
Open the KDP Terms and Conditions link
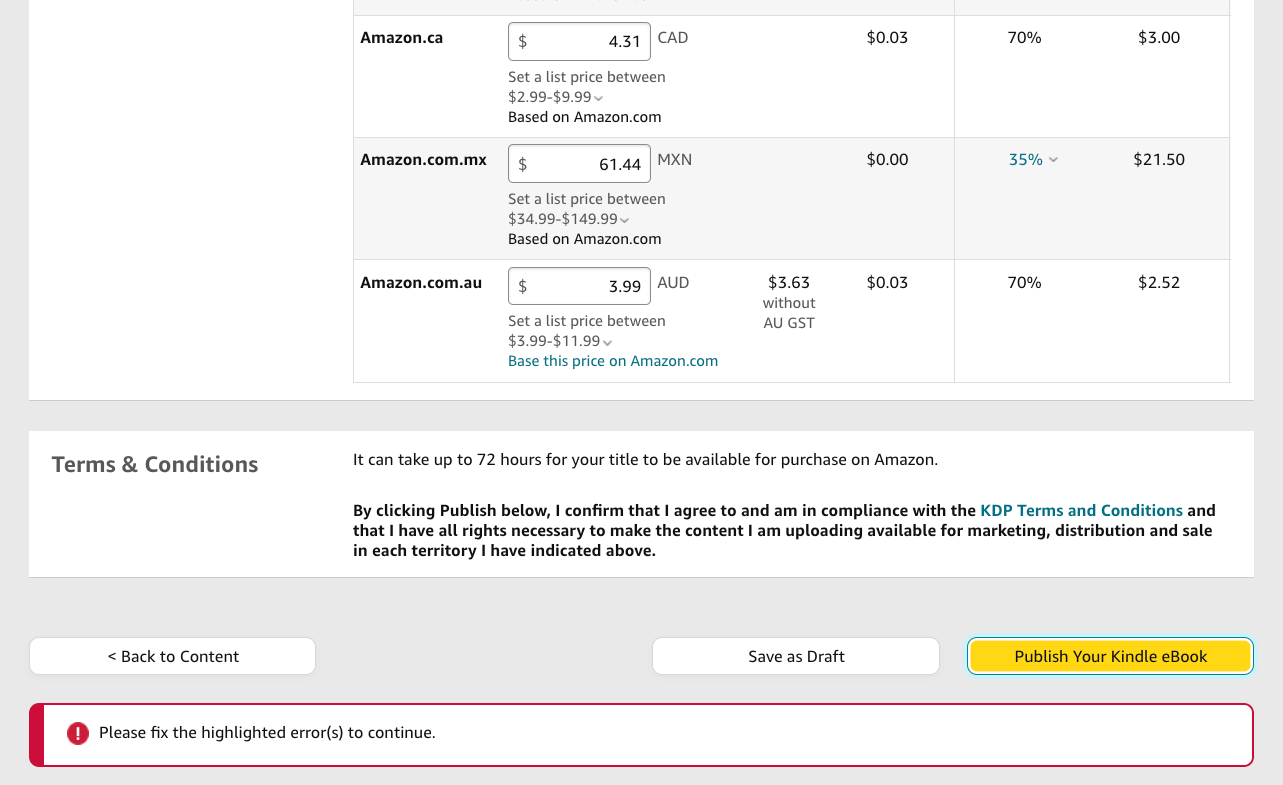coord(1081,510)
